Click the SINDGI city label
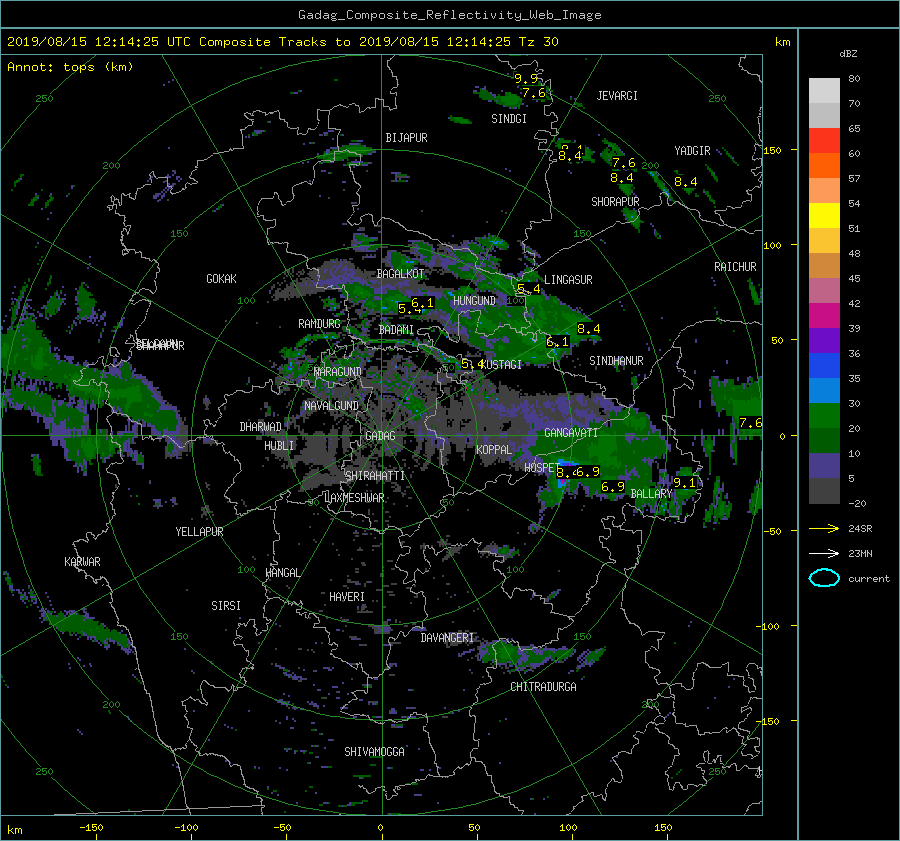The image size is (900, 841). point(509,119)
